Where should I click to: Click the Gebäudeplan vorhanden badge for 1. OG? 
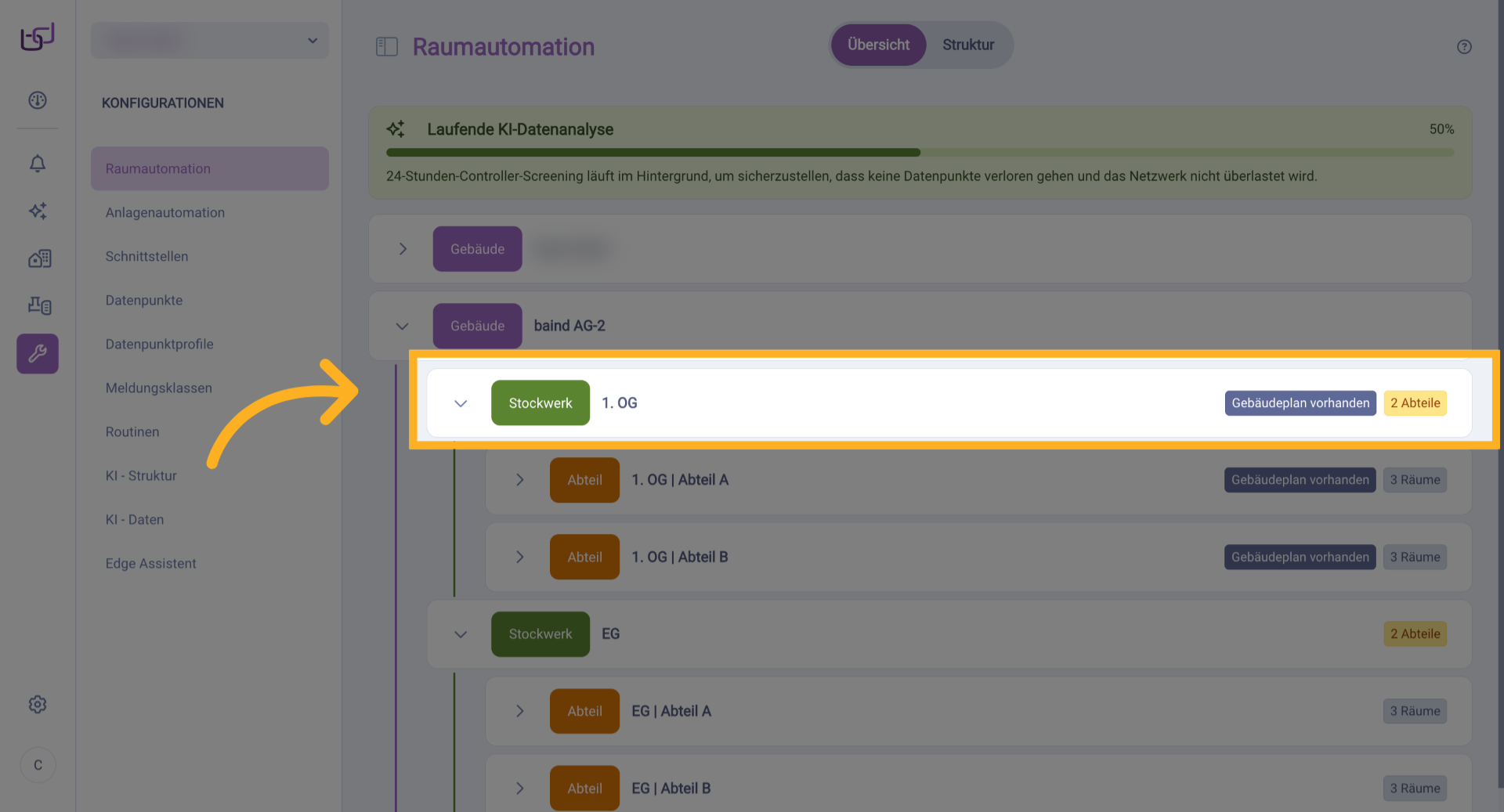pos(1300,403)
